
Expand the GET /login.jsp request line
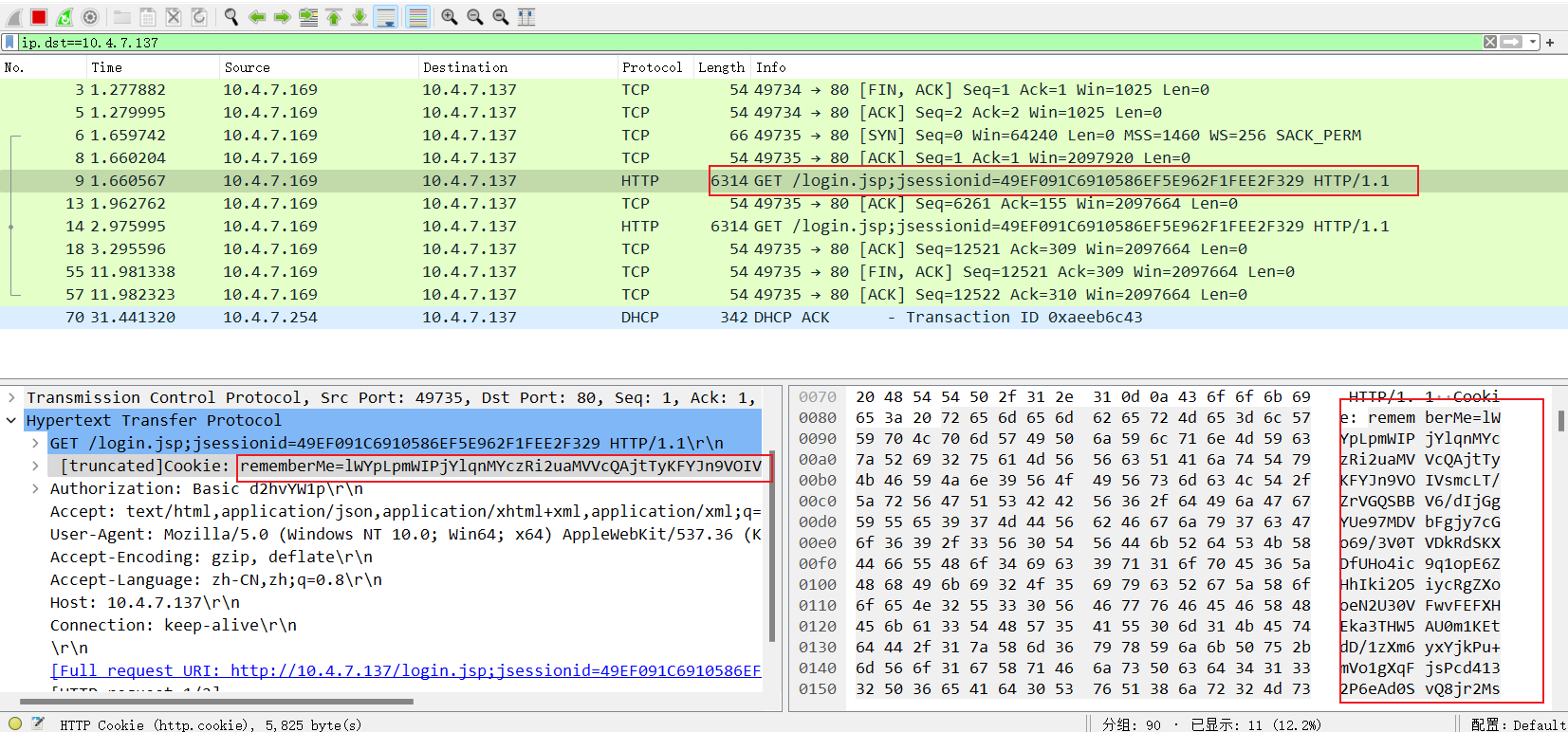click(35, 444)
